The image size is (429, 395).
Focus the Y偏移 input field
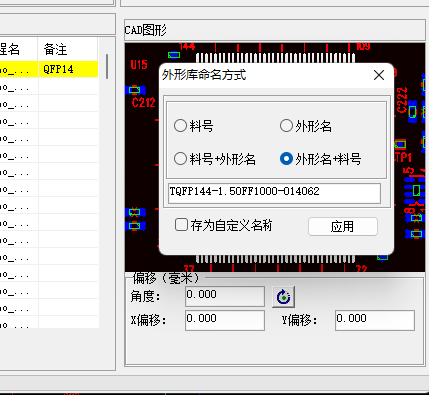coord(375,320)
